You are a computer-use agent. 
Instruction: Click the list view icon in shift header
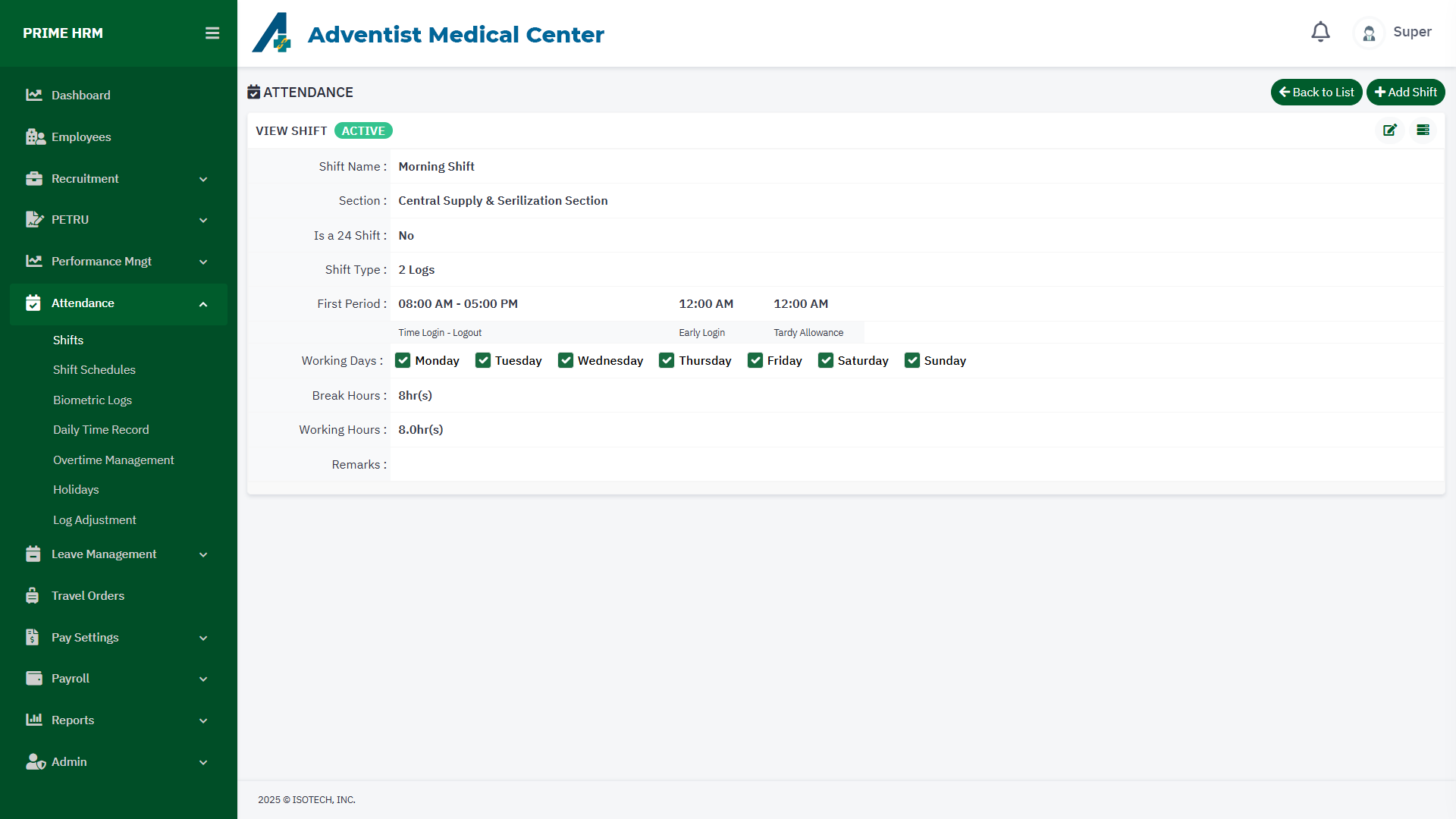(x=1423, y=130)
